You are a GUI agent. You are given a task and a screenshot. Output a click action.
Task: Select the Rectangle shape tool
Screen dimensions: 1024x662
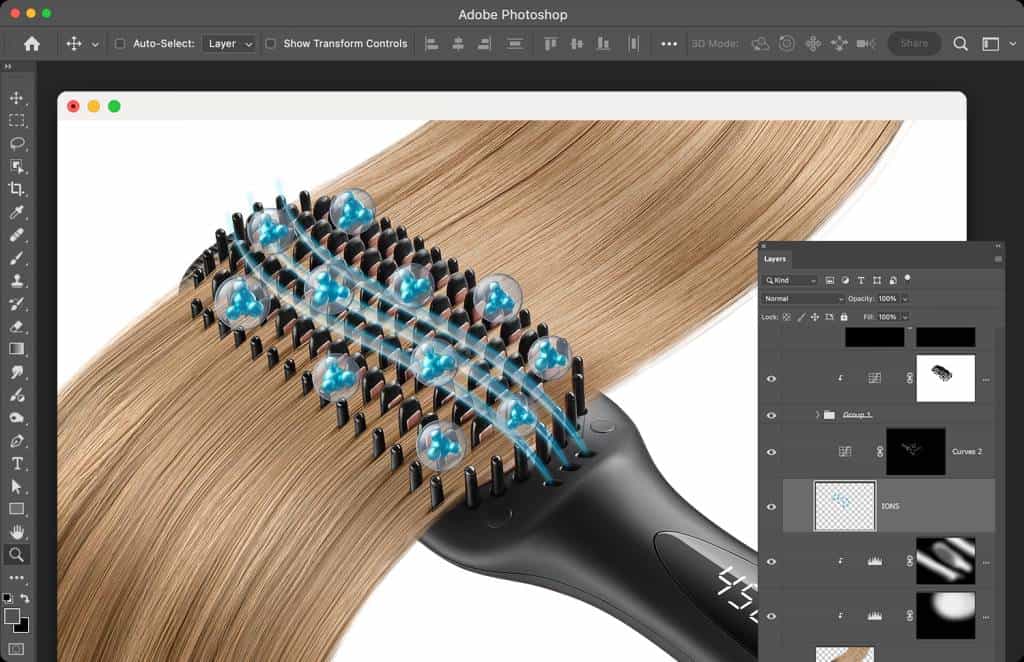click(16, 509)
